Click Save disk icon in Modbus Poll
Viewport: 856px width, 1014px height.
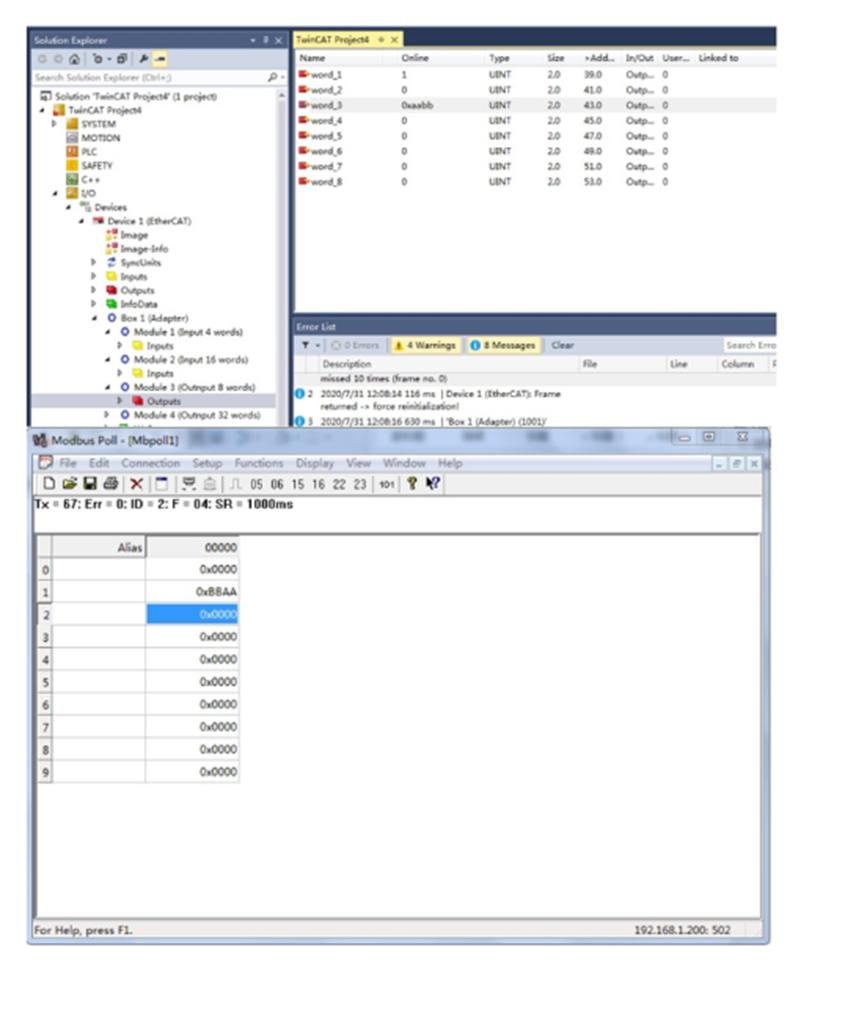coord(90,483)
